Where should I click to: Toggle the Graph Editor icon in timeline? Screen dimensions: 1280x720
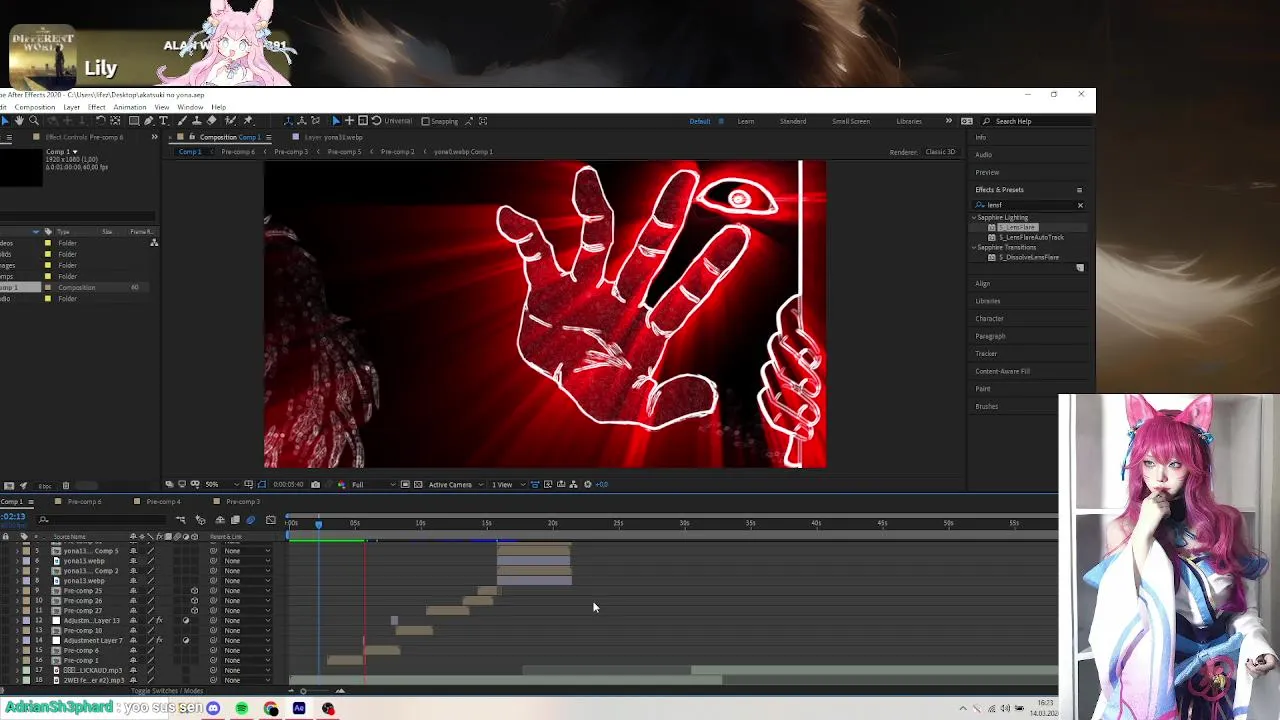pos(271,520)
